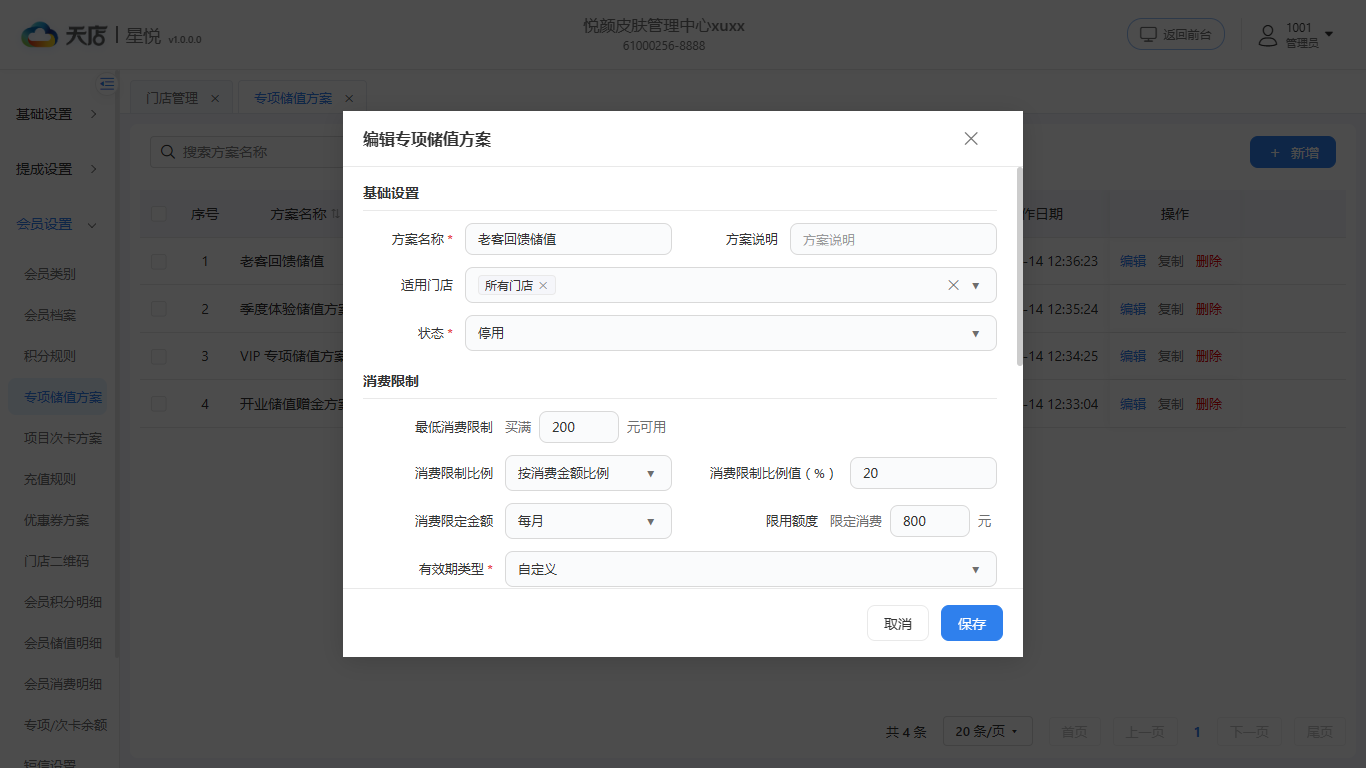Screen dimensions: 1366x768
Task: Click the 取消 button
Action: tap(898, 623)
